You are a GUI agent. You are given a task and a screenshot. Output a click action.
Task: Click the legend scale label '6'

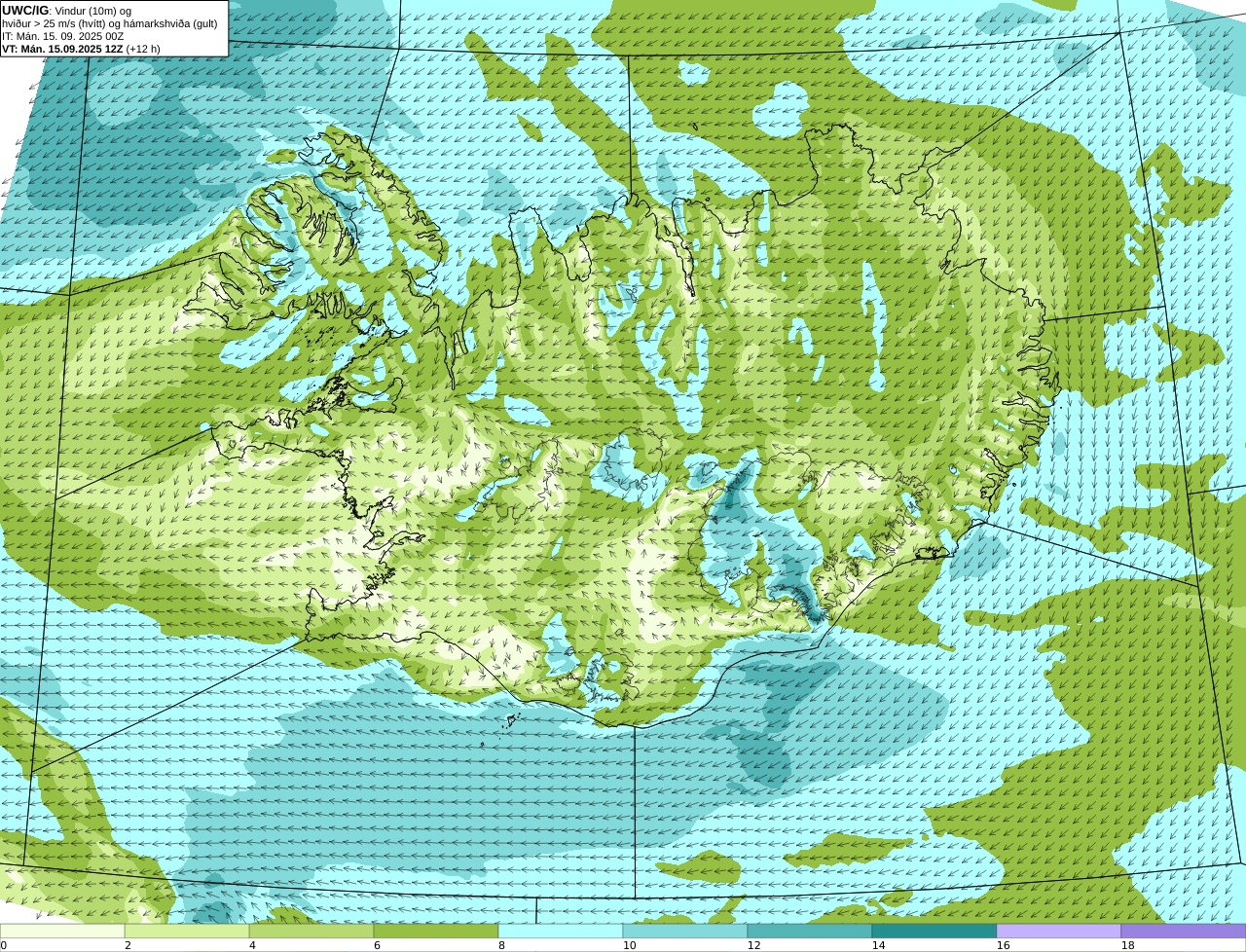pos(377,945)
